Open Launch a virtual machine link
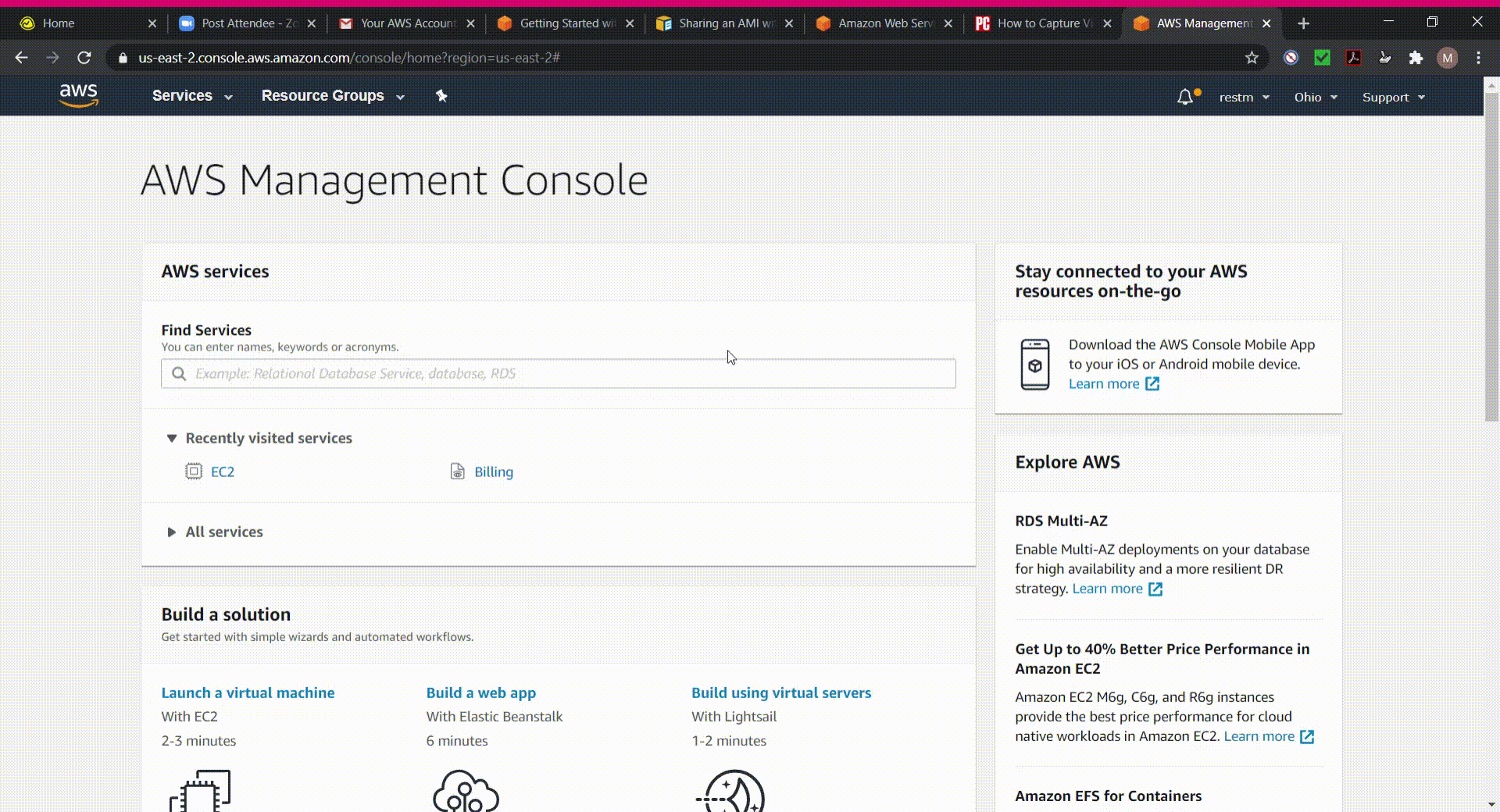1500x812 pixels. click(x=248, y=693)
